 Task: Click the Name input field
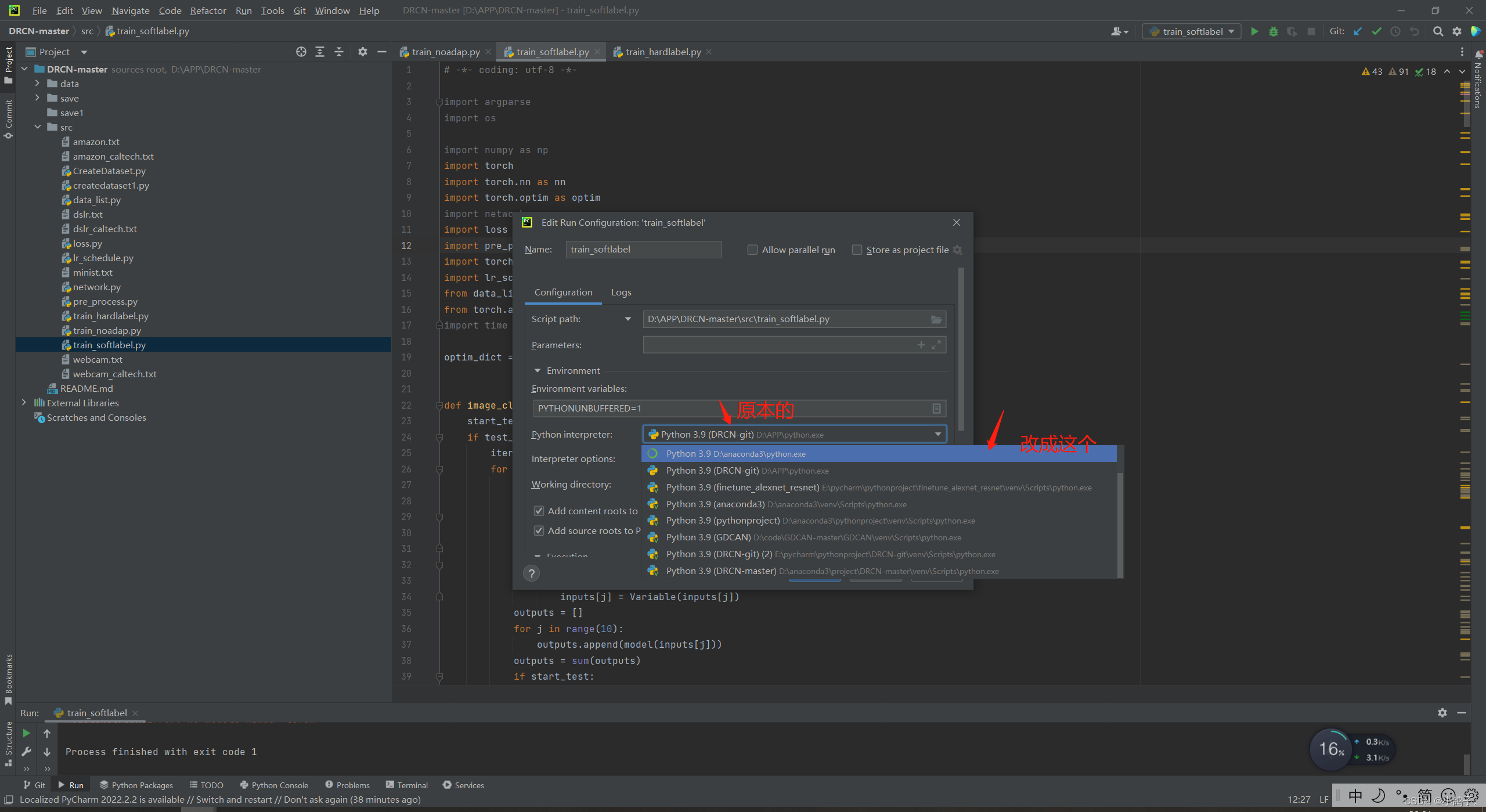pyautogui.click(x=643, y=250)
